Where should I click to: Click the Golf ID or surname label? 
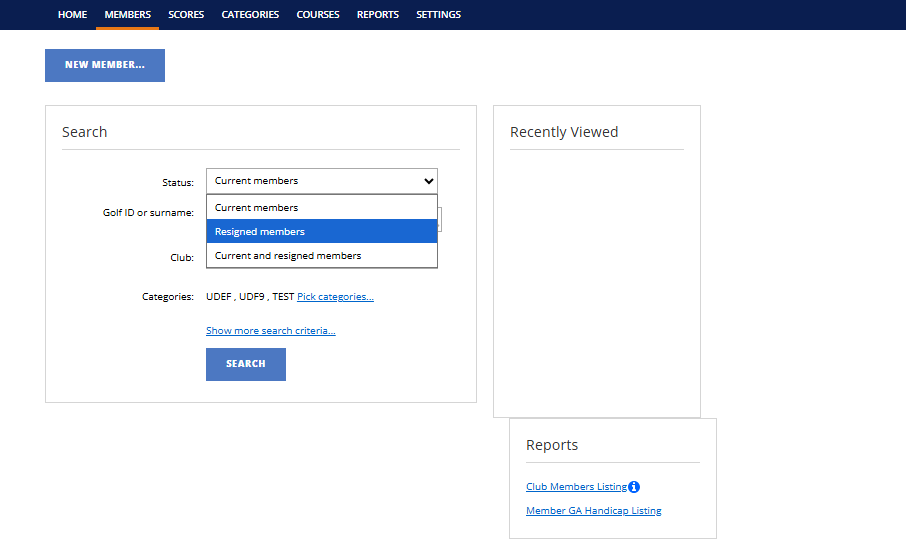(x=148, y=213)
